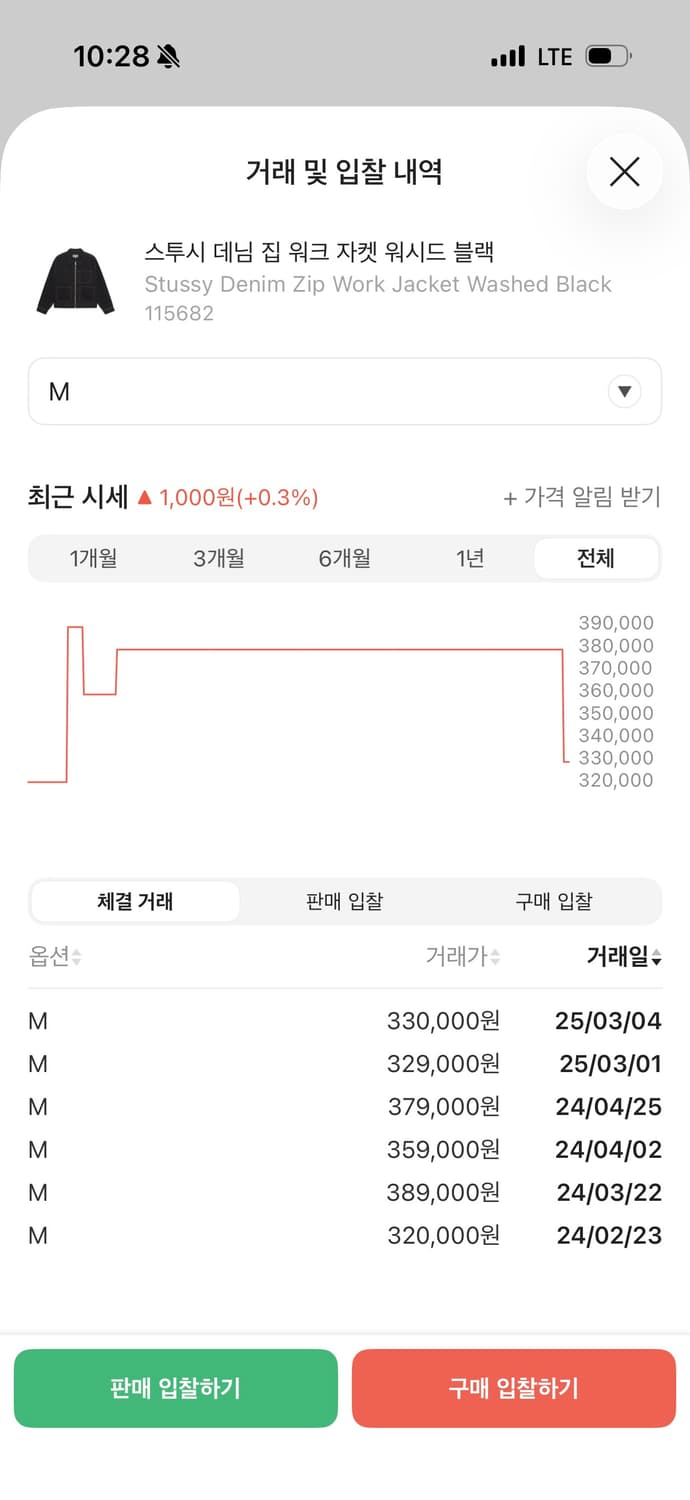Toggle the 1년 chart range
This screenshot has height=1500, width=690.
coord(470,559)
